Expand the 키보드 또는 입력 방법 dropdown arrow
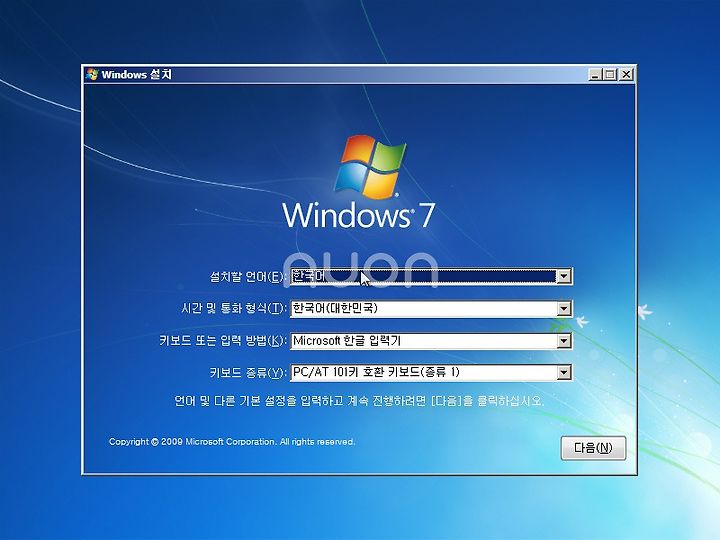Image resolution: width=720 pixels, height=540 pixels. click(563, 341)
